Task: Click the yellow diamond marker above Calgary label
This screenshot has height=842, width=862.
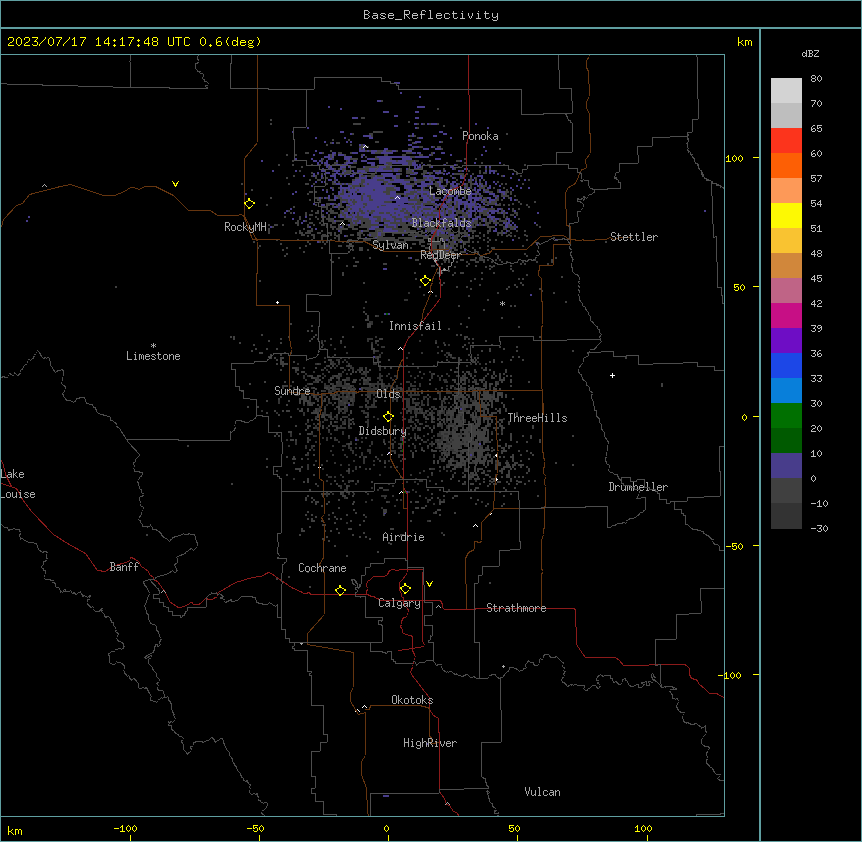Action: coord(405,589)
